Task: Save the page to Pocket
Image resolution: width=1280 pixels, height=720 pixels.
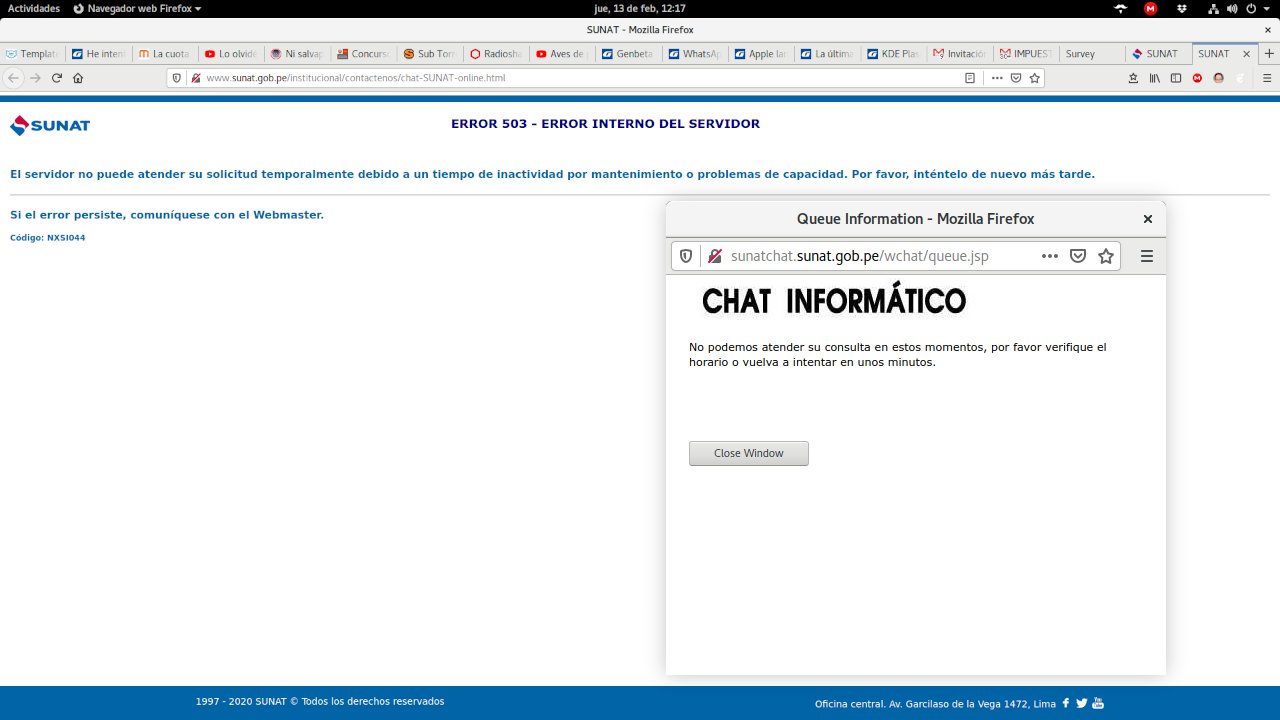Action: click(x=1016, y=77)
